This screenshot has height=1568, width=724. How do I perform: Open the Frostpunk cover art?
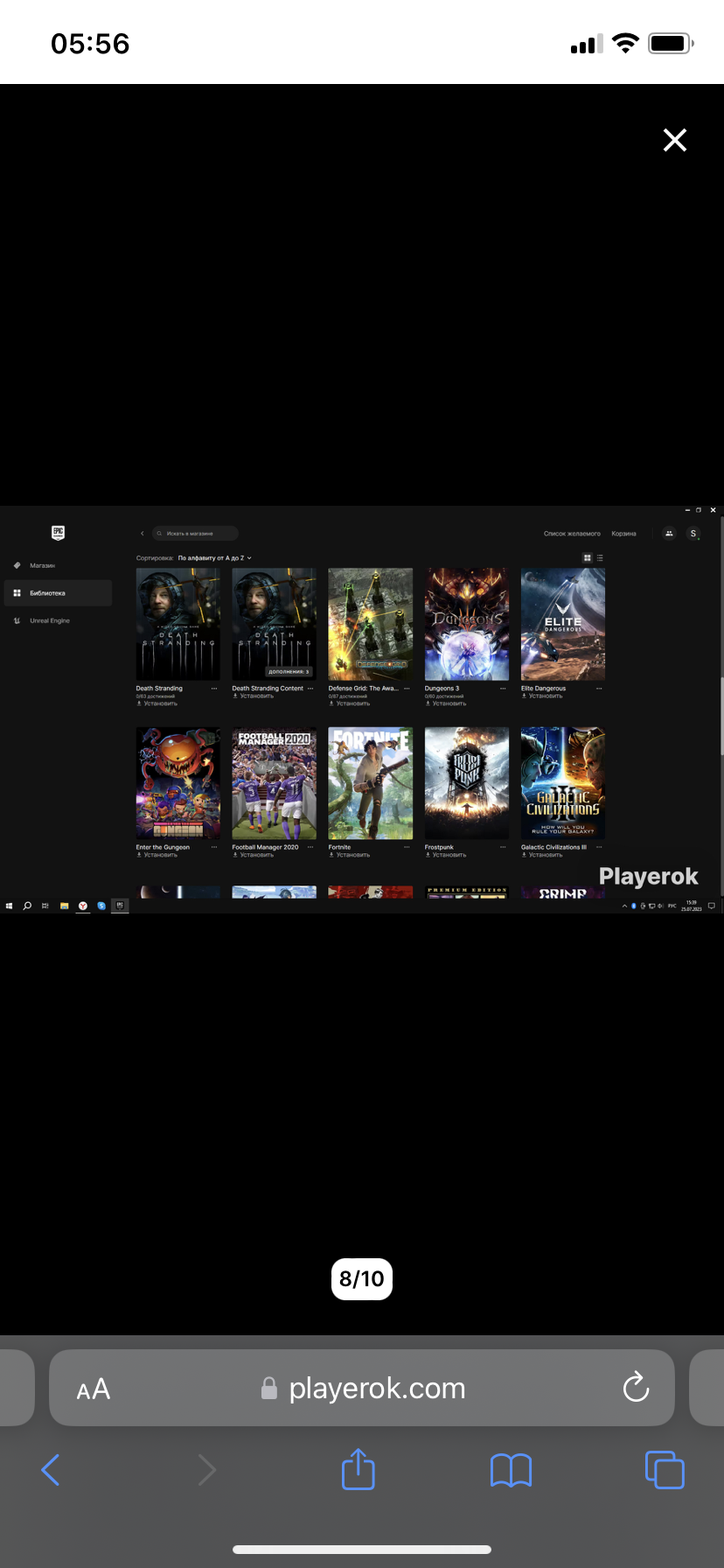(x=467, y=783)
